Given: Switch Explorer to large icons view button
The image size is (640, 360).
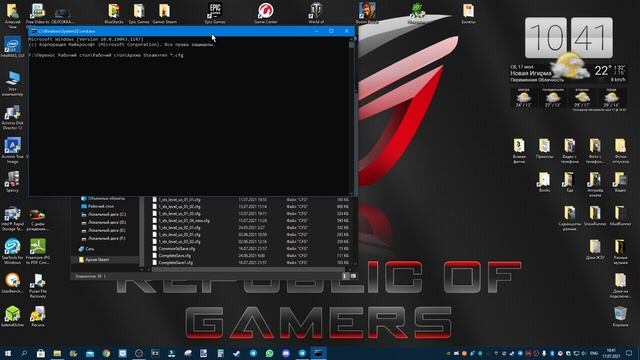Looking at the screenshot, I should pyautogui.click(x=353, y=276).
